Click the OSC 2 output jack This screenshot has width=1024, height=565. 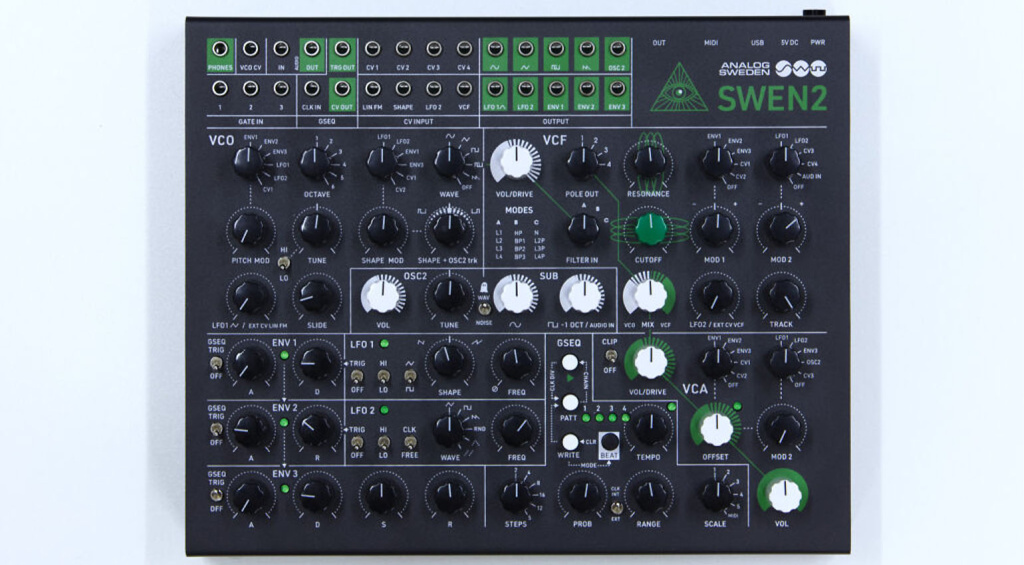coord(616,48)
